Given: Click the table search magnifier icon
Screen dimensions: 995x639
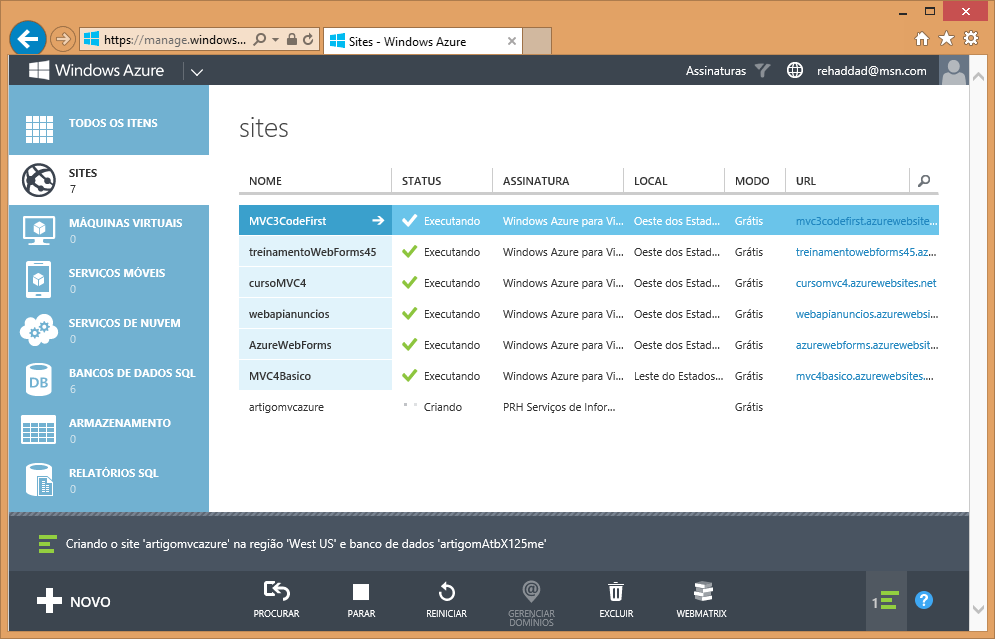Looking at the screenshot, I should point(924,181).
